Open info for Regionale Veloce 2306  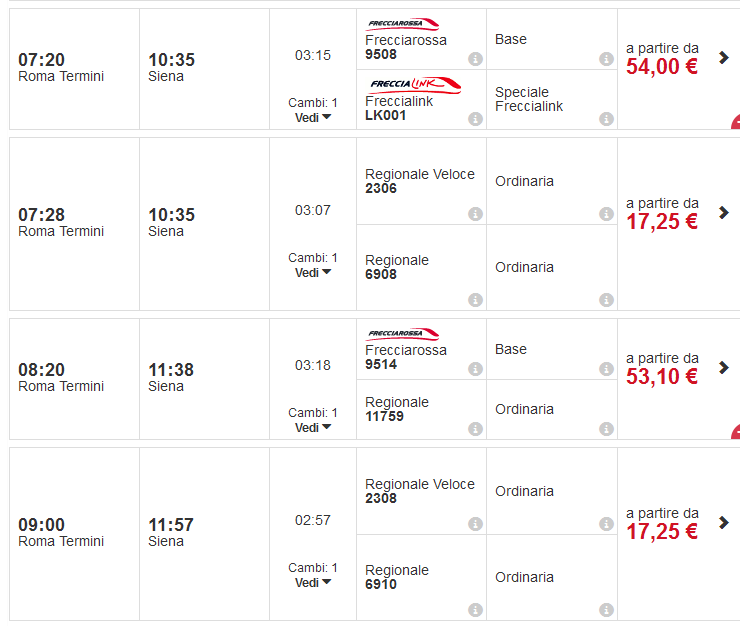coord(475,214)
